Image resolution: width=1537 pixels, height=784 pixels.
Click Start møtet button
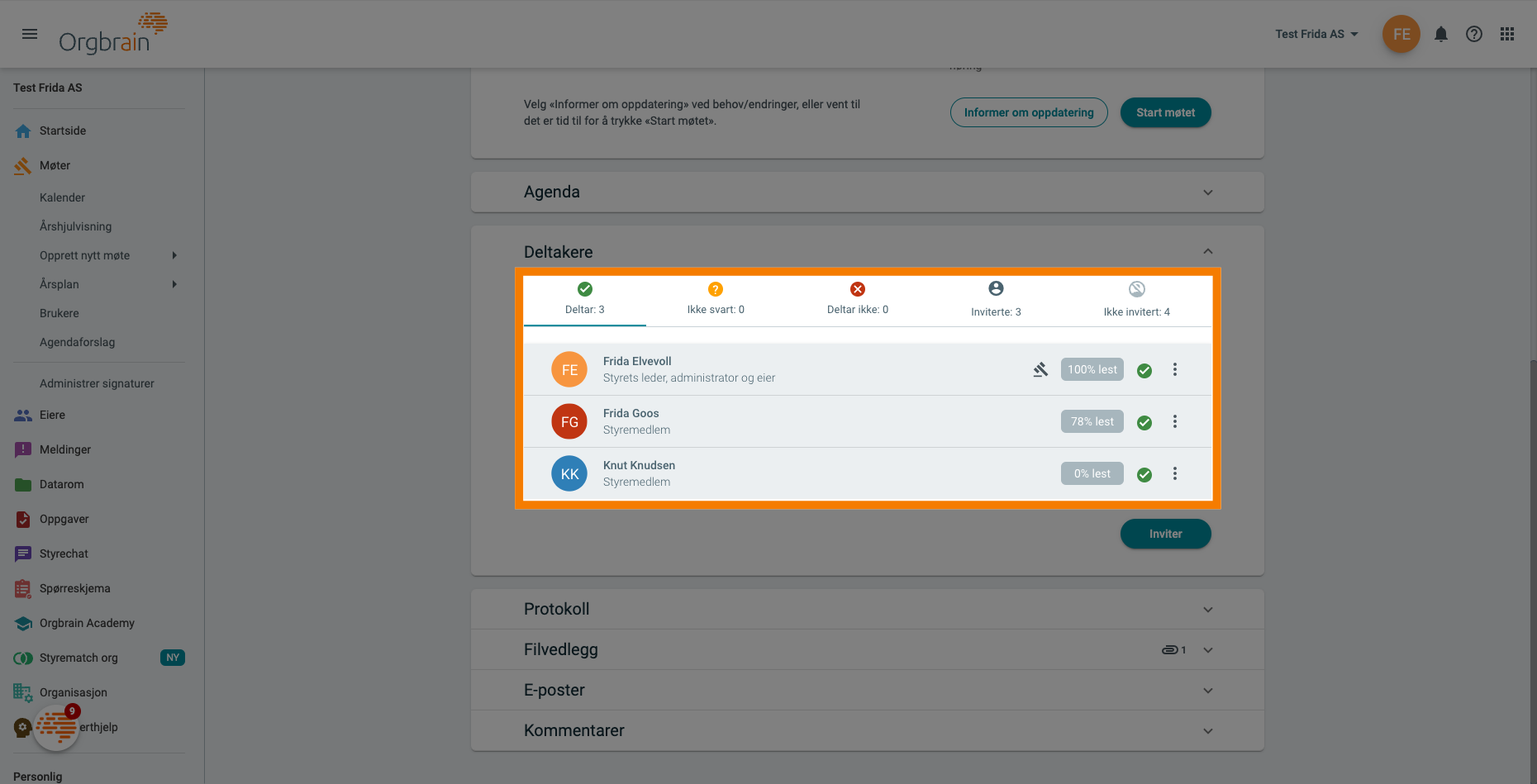point(1165,112)
